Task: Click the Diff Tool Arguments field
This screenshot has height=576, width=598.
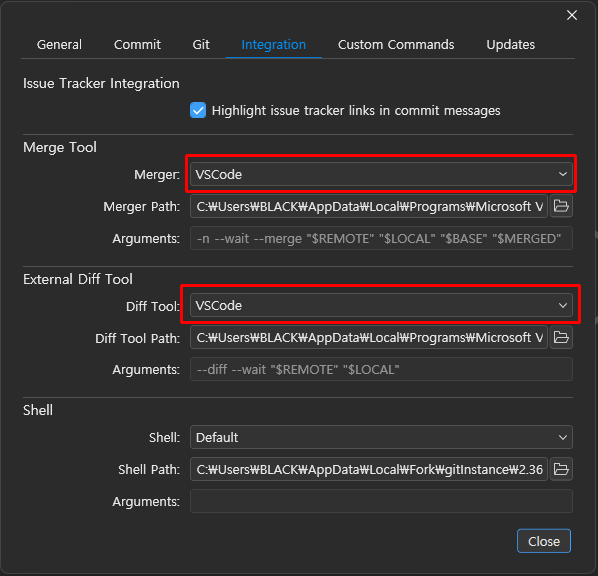Action: coord(381,369)
